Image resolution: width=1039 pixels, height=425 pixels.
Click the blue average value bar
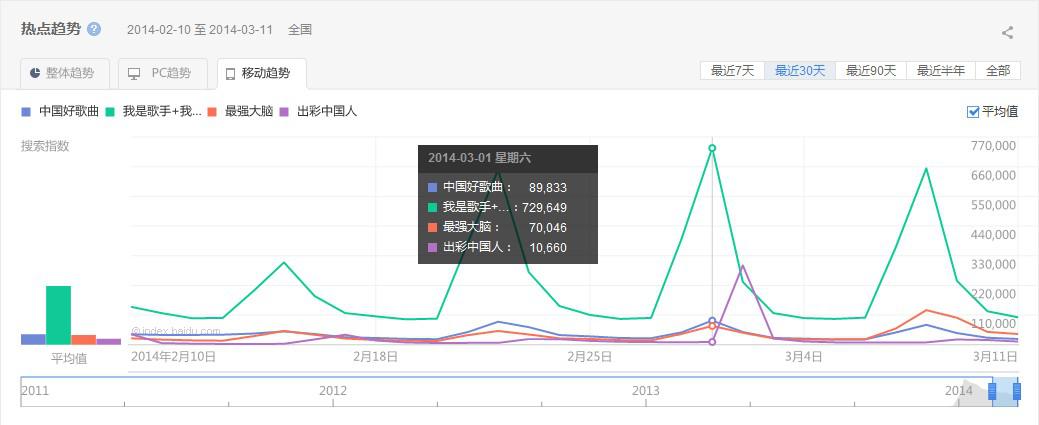(x=33, y=339)
